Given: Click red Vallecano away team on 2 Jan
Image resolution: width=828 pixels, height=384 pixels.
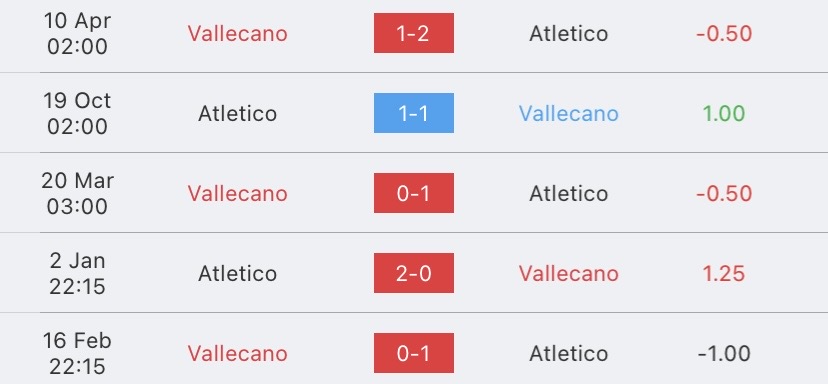Looking at the screenshot, I should click(x=568, y=274).
